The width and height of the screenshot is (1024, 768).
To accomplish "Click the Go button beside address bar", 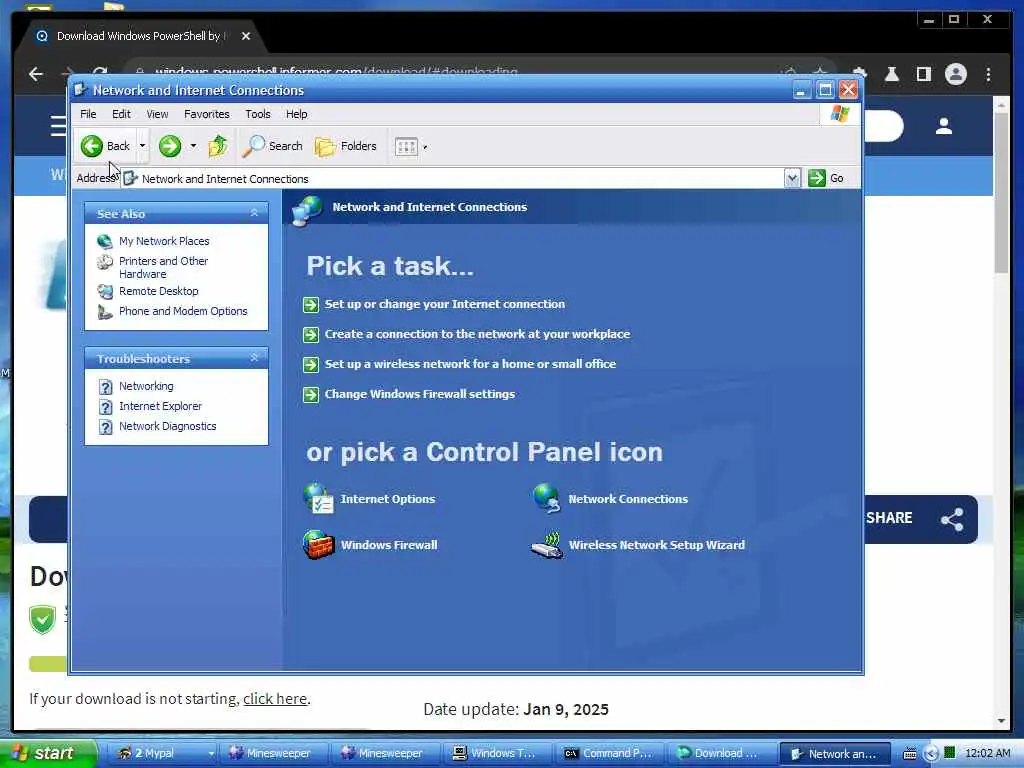I will coord(826,178).
